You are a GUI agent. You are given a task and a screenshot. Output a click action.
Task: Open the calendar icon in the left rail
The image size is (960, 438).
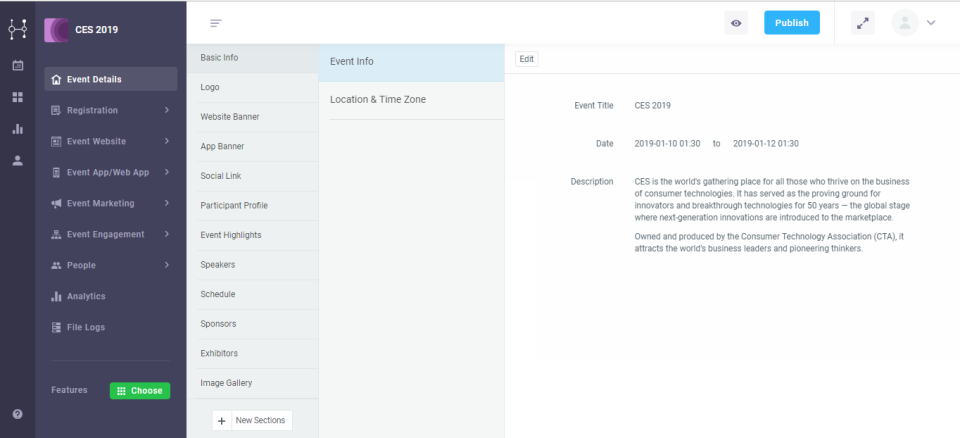coord(18,65)
